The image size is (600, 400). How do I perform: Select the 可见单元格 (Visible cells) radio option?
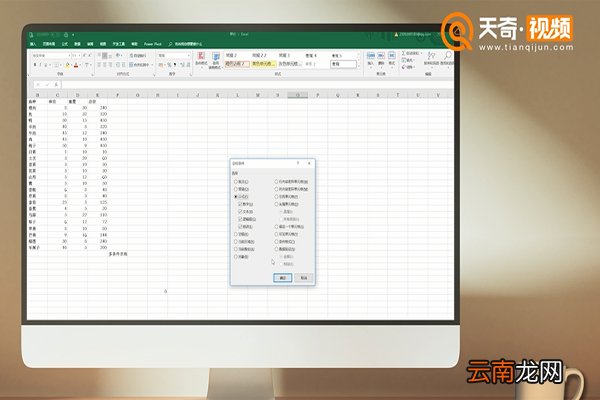coord(277,234)
